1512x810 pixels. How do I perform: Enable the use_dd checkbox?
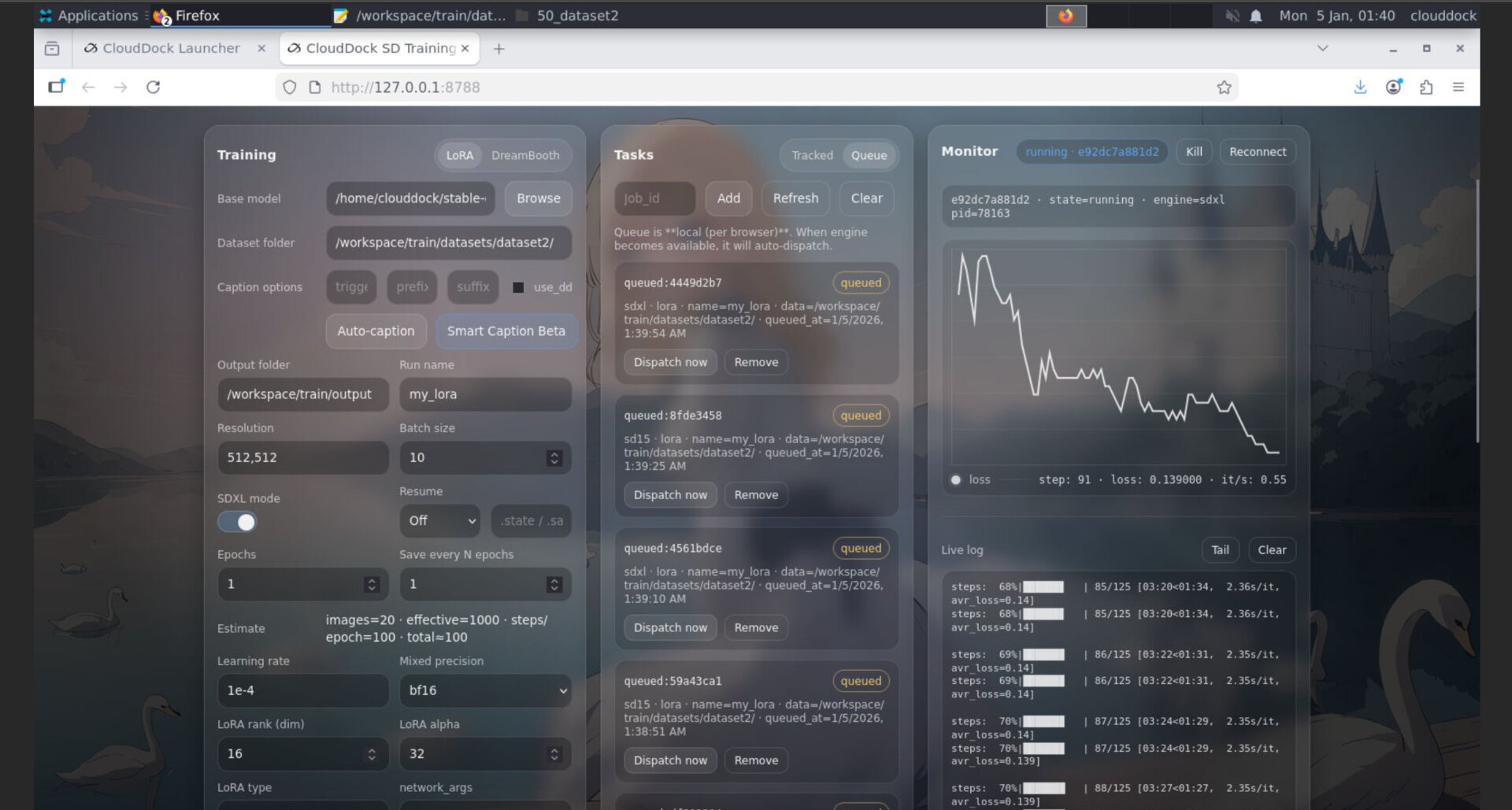517,287
